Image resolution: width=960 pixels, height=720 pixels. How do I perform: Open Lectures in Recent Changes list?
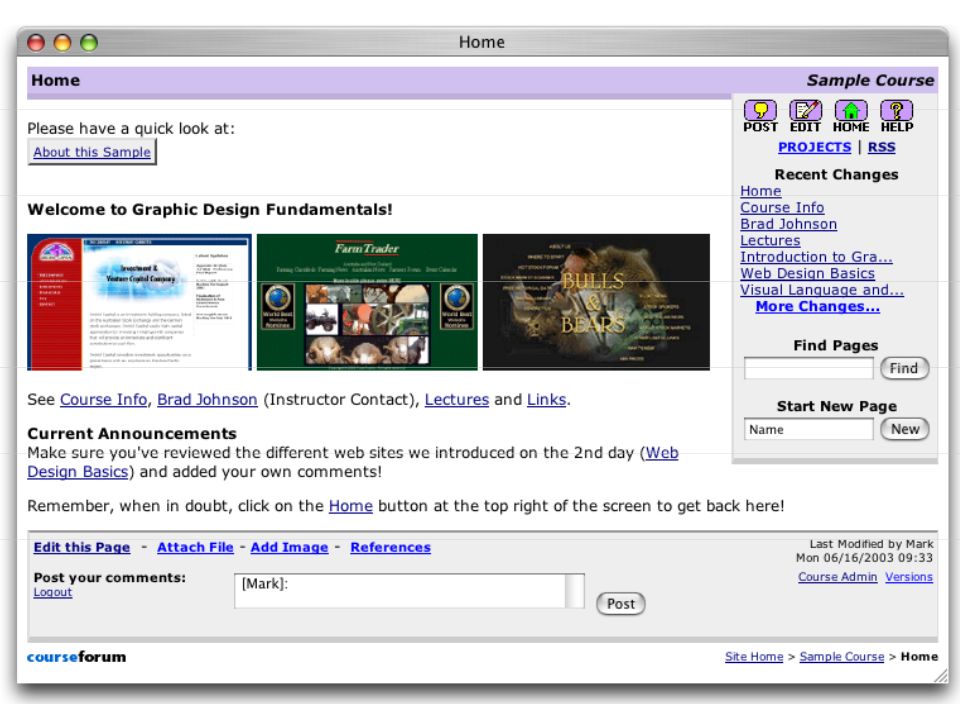click(x=770, y=241)
